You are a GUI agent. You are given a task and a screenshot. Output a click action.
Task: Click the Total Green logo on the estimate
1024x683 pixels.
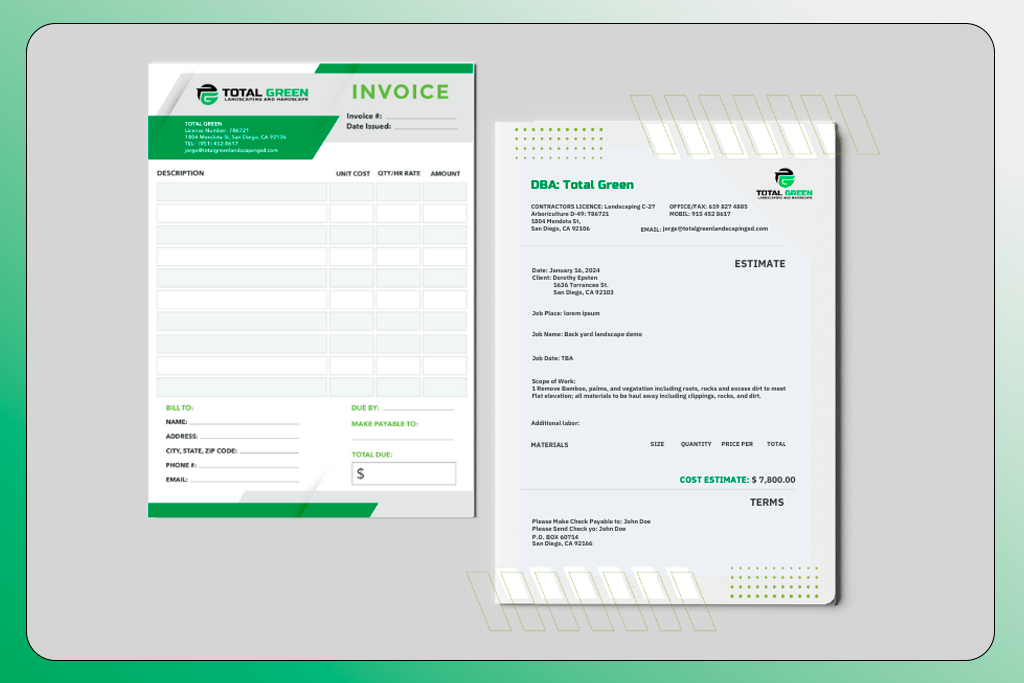(x=784, y=184)
